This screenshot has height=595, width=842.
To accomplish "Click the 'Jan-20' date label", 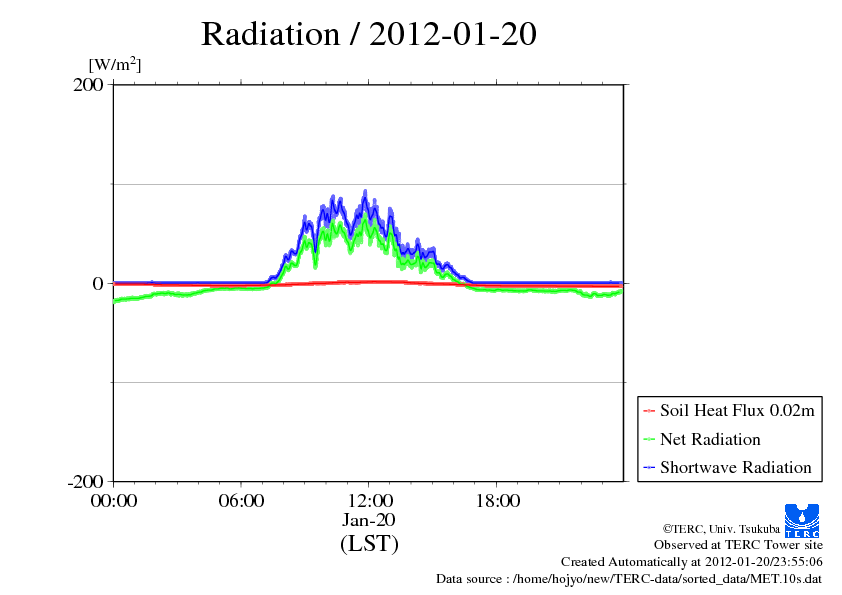I will pos(369,520).
